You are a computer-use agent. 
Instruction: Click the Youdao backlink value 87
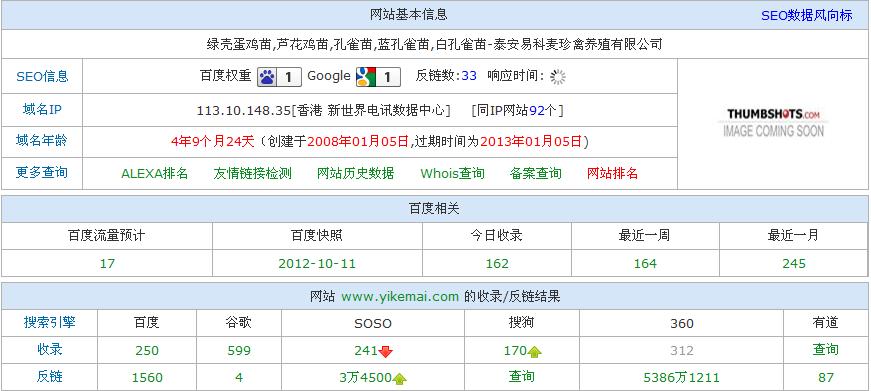click(826, 378)
